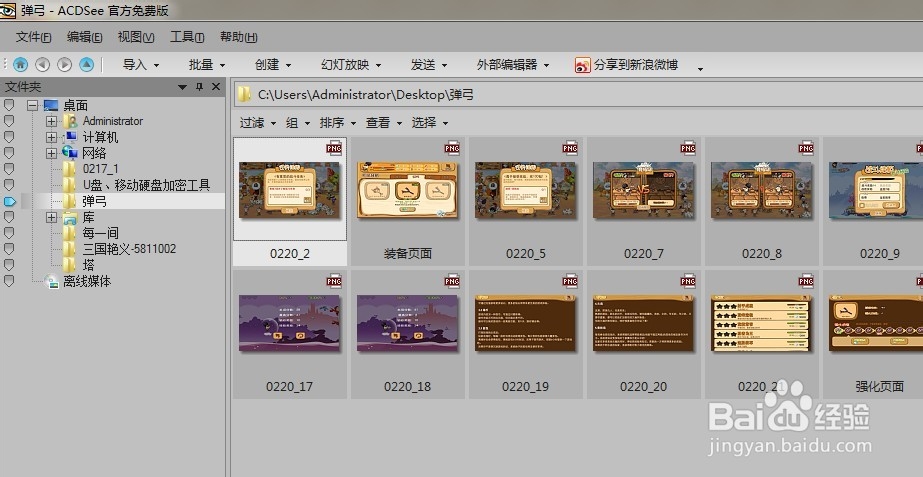Click the toolbar overflow arrow after 分享到新浪微博
The image size is (923, 477).
click(x=700, y=69)
